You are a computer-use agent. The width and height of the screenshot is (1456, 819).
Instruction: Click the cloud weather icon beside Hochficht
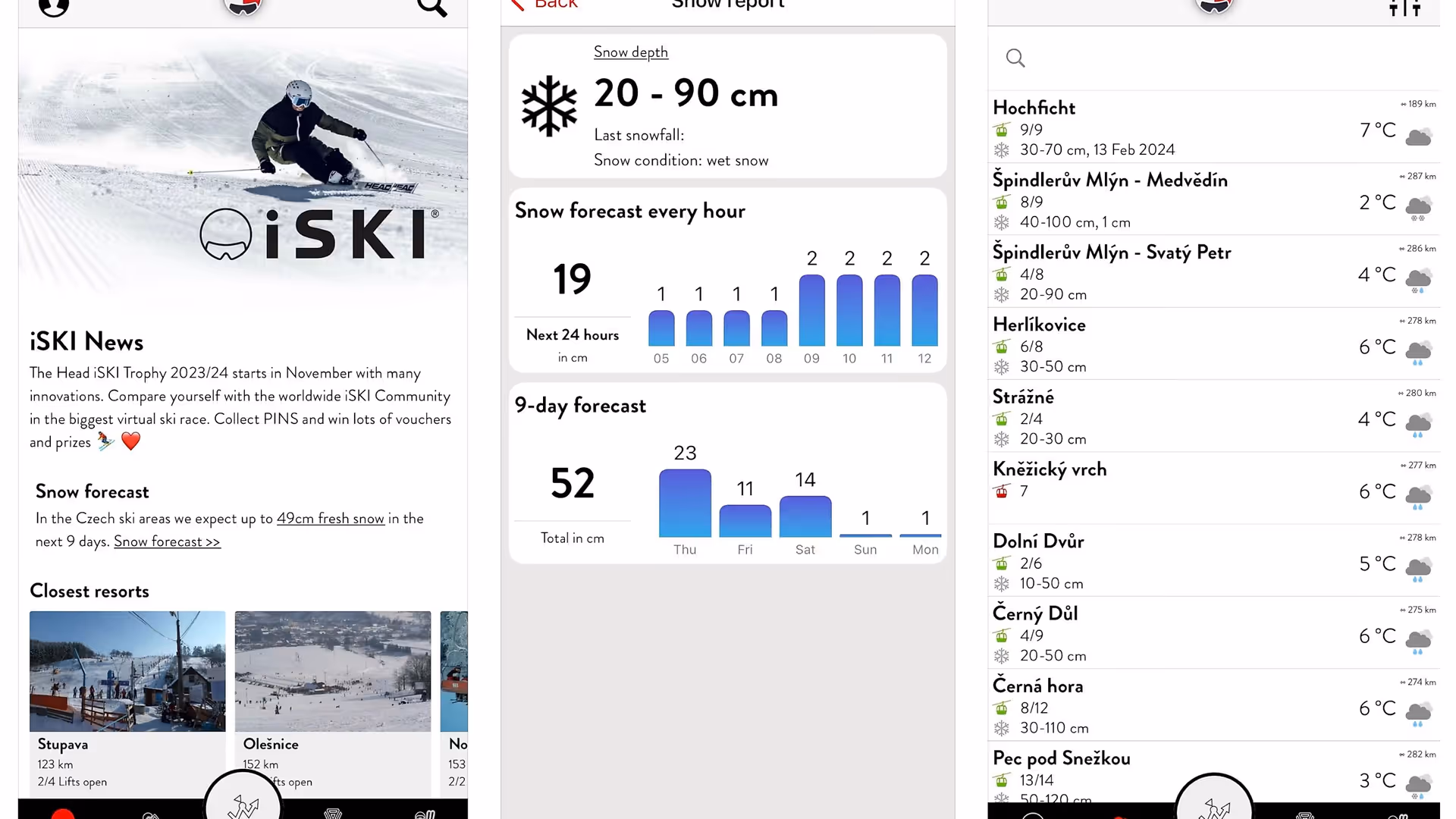(x=1418, y=137)
